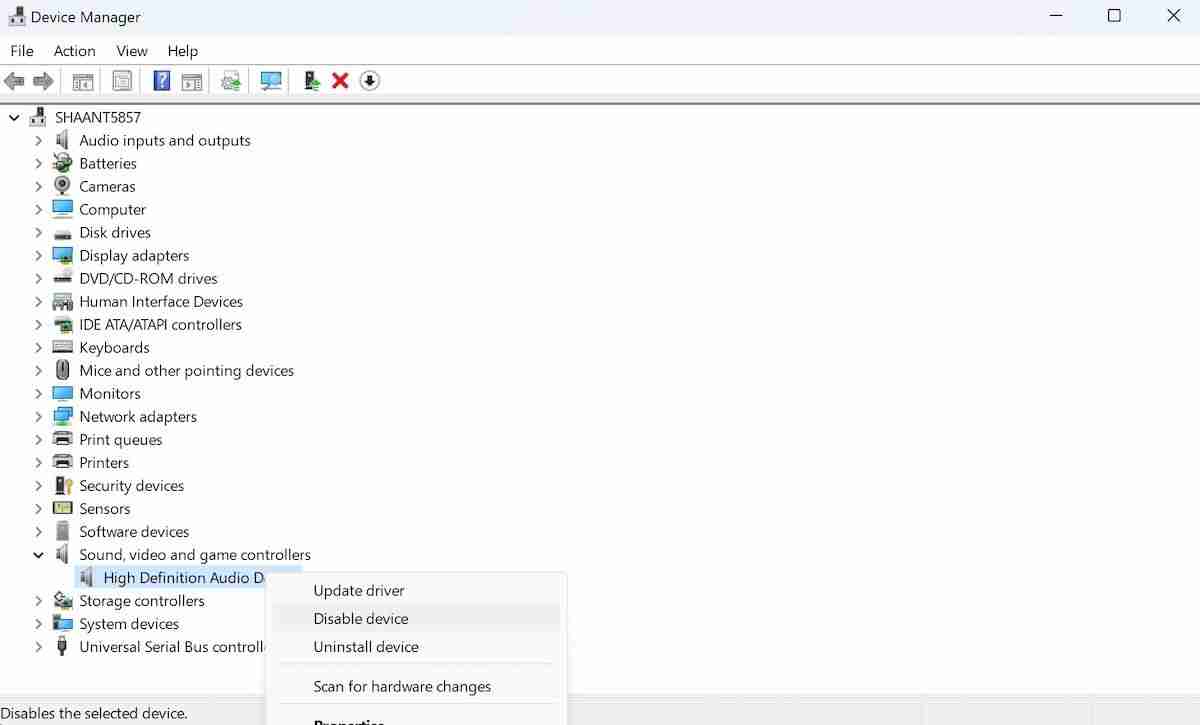Screen dimensions: 1200x725
Task: Expand the Universal Serial Bus controllers category
Action: point(39,646)
